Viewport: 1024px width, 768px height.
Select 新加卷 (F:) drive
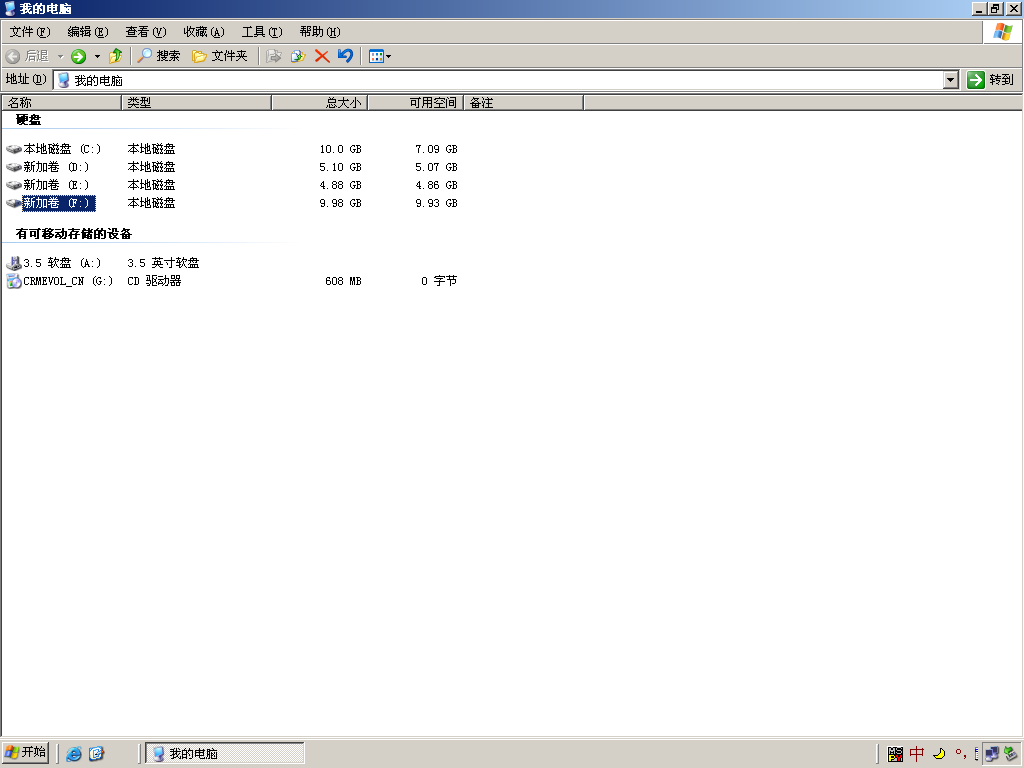pos(59,203)
